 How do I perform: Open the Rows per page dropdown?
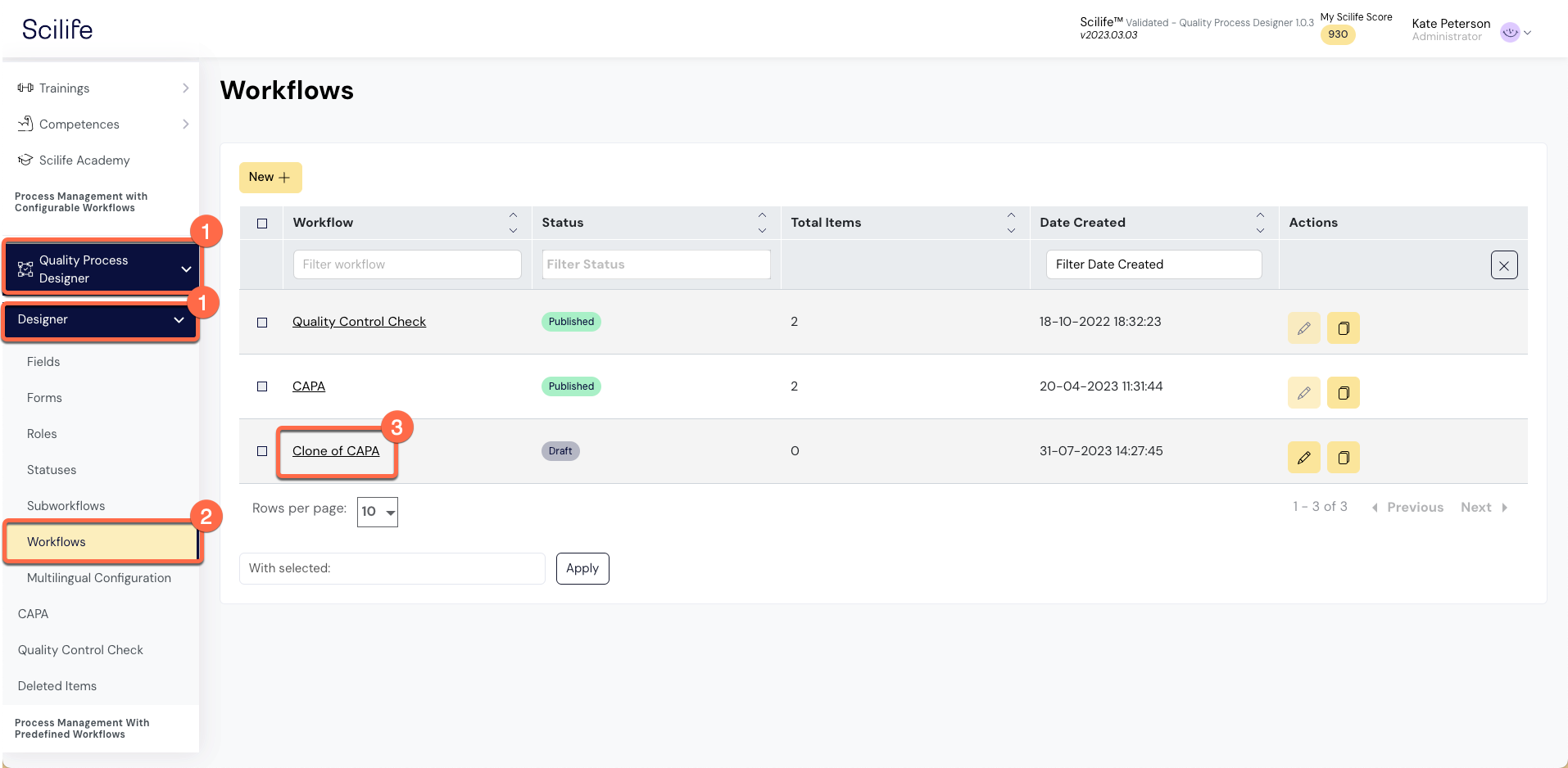(x=378, y=512)
